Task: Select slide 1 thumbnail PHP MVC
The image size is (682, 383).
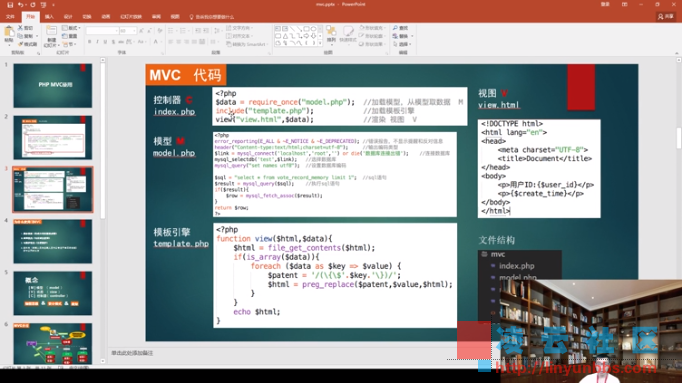Action: (53, 86)
